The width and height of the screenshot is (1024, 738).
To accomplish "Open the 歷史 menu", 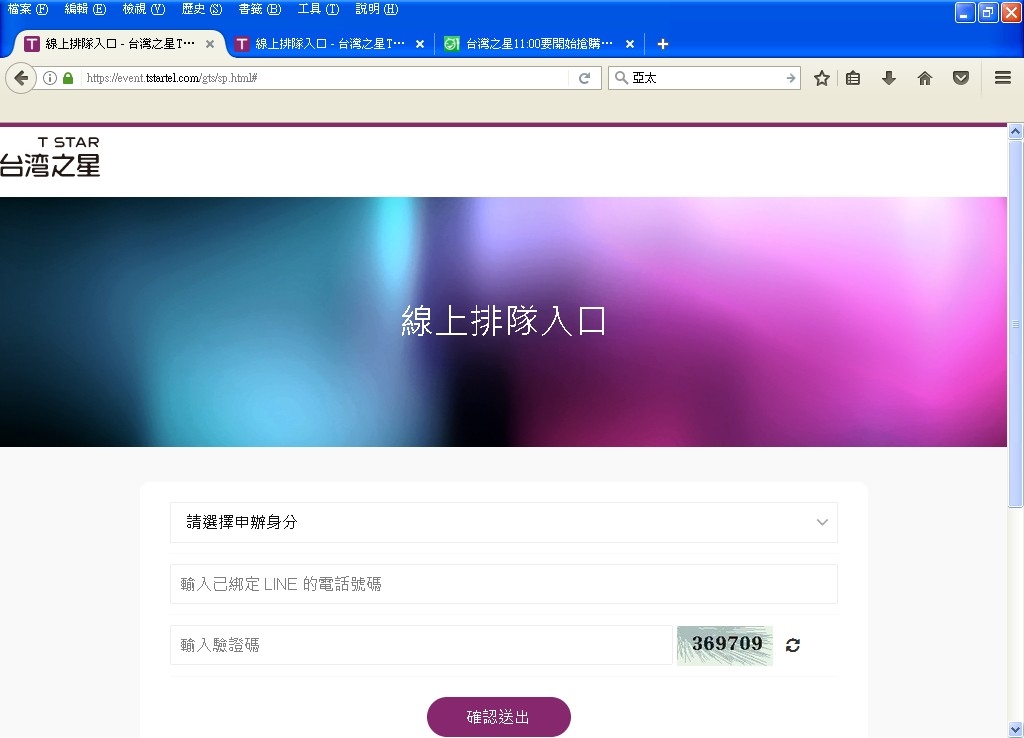I will pos(202,9).
